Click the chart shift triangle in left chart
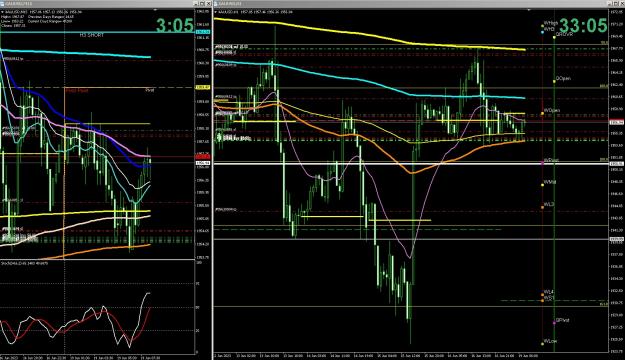Viewport: 625px width, 360px height. (x=155, y=10)
